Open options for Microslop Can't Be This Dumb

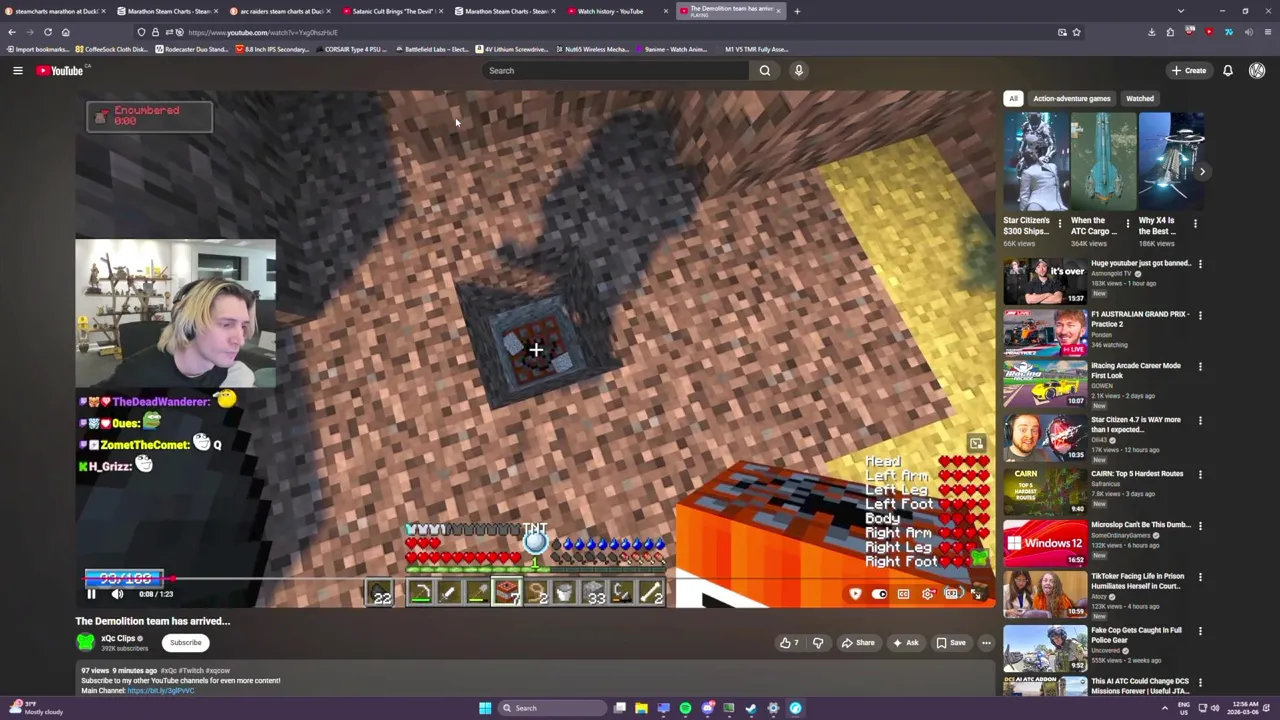point(1200,525)
